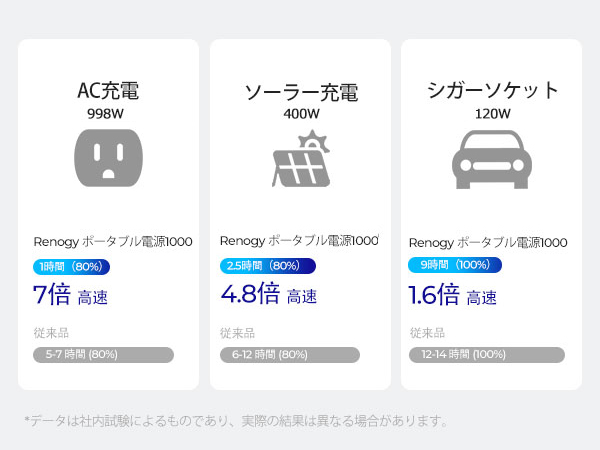Click the 120W wattage label
The height and width of the screenshot is (450, 600).
point(491,113)
